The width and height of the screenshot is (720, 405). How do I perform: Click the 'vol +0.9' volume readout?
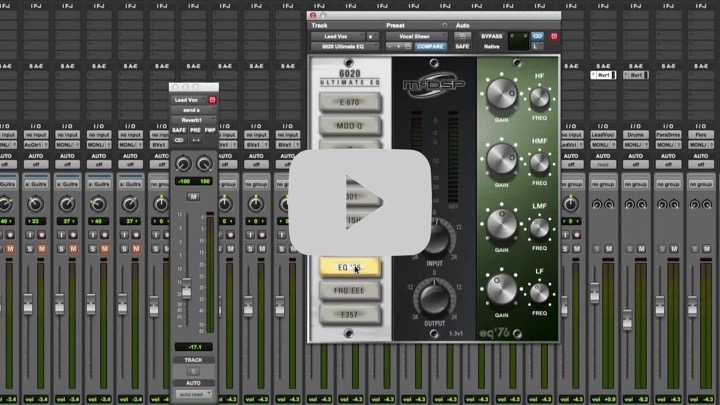click(x=602, y=399)
